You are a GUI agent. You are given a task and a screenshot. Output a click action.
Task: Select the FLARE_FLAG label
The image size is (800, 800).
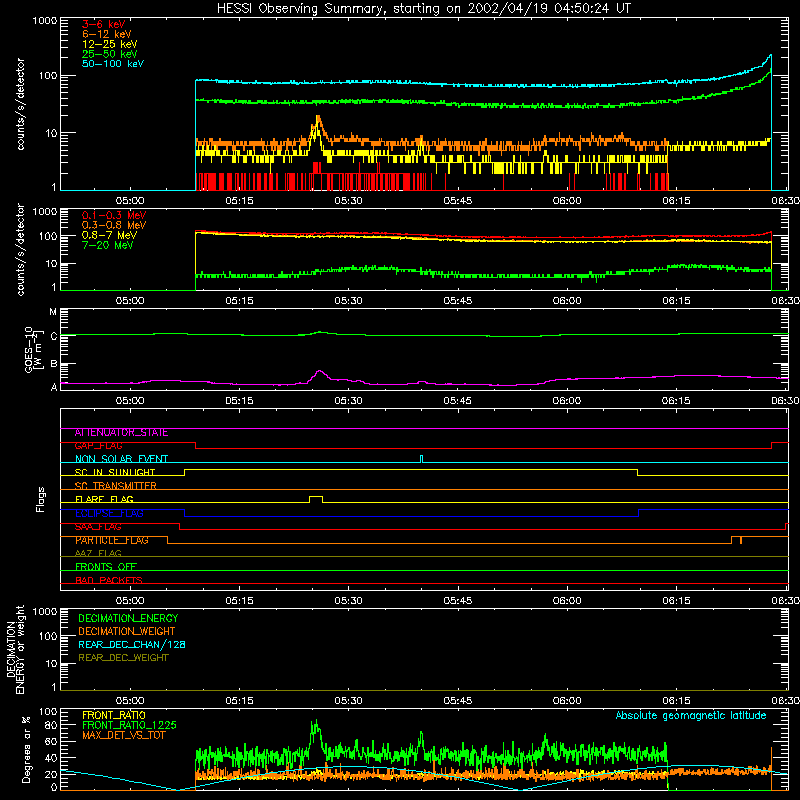[104, 499]
